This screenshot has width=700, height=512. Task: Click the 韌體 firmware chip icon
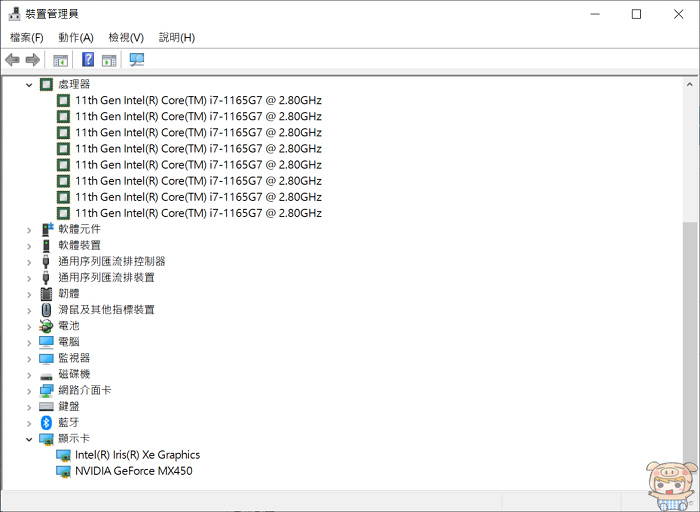[46, 294]
